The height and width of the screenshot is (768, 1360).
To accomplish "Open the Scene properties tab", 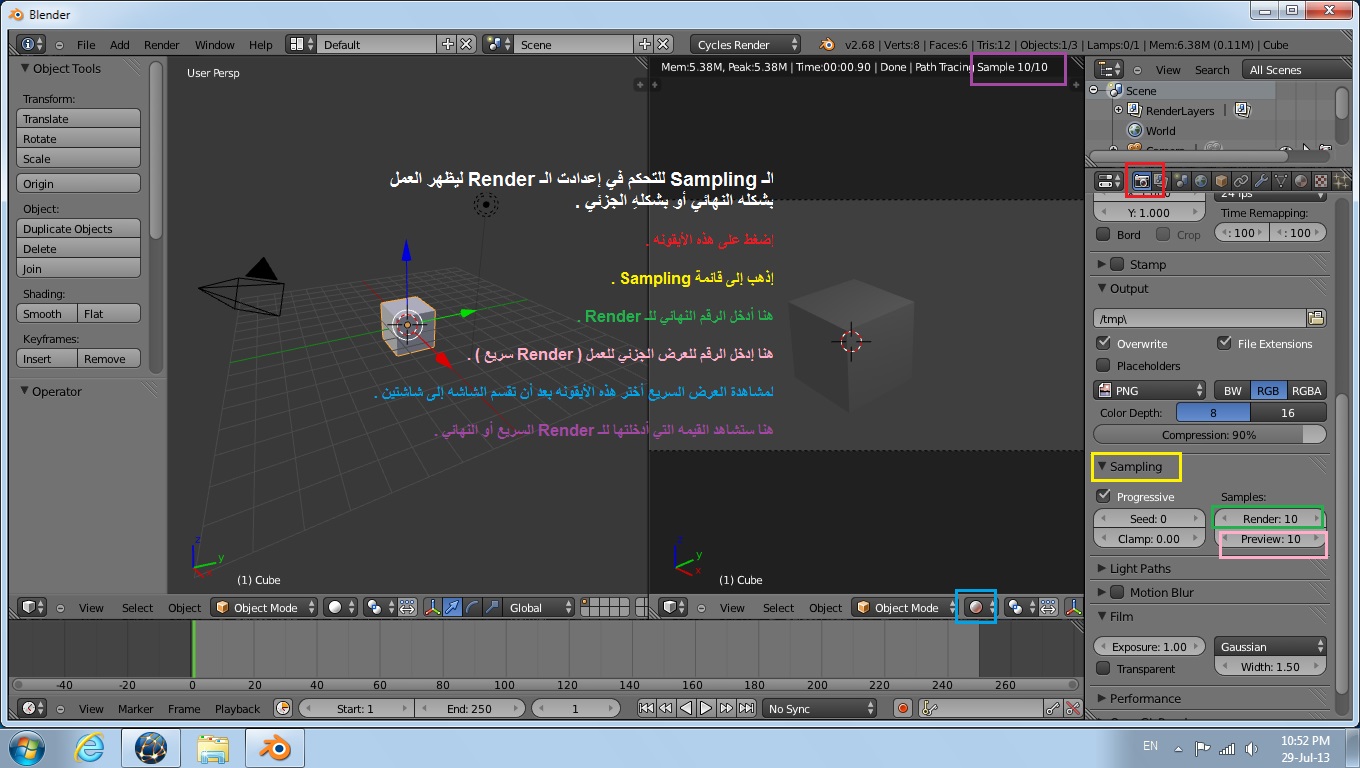I will click(1181, 181).
